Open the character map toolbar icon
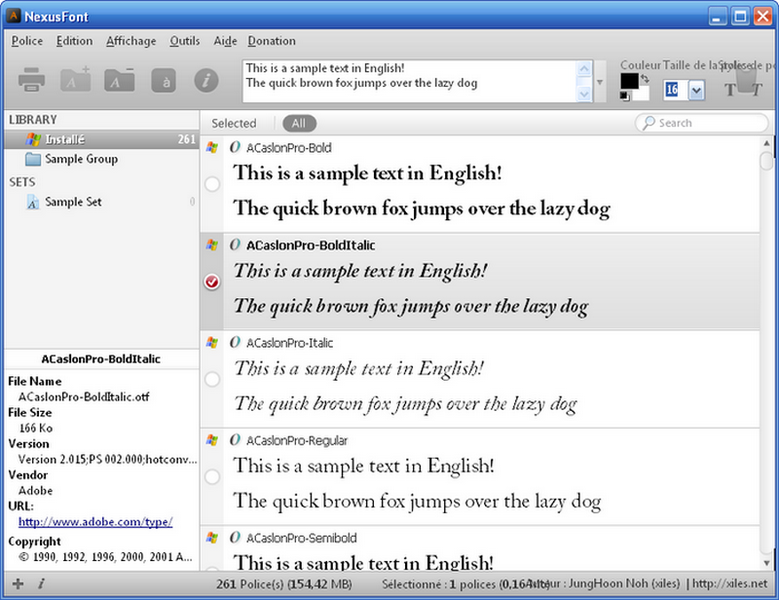 tap(164, 80)
